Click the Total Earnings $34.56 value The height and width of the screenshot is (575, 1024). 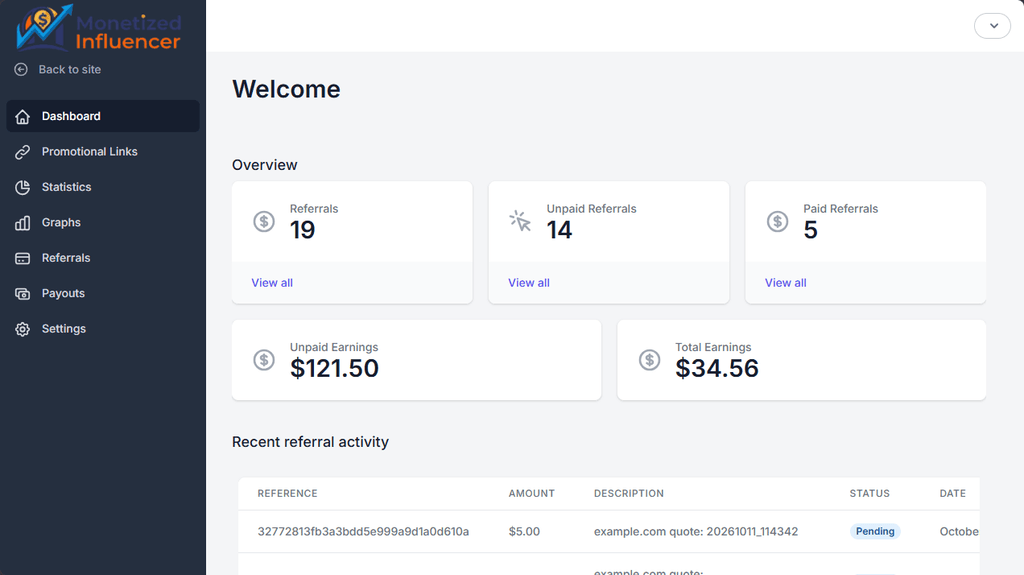[717, 369]
